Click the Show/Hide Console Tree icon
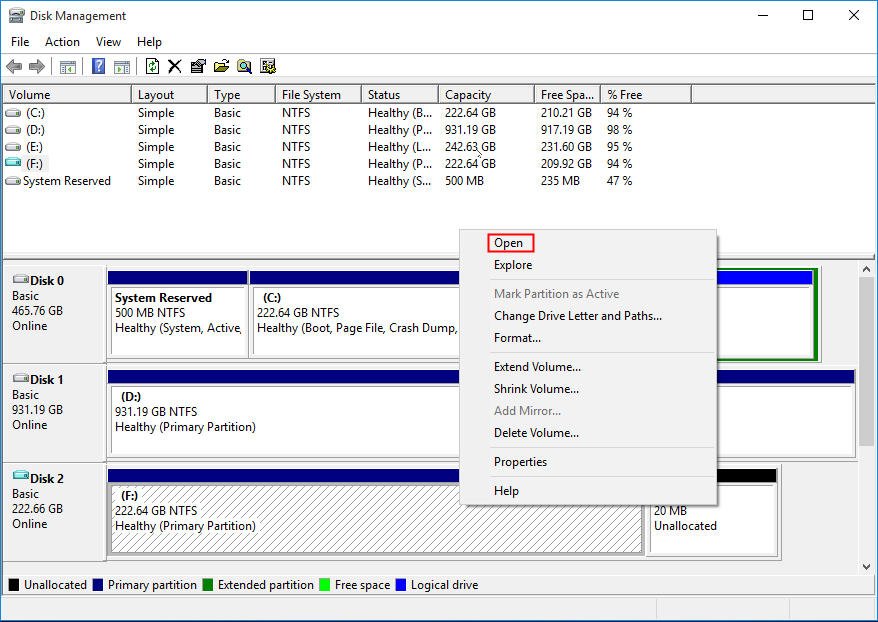 tap(68, 67)
